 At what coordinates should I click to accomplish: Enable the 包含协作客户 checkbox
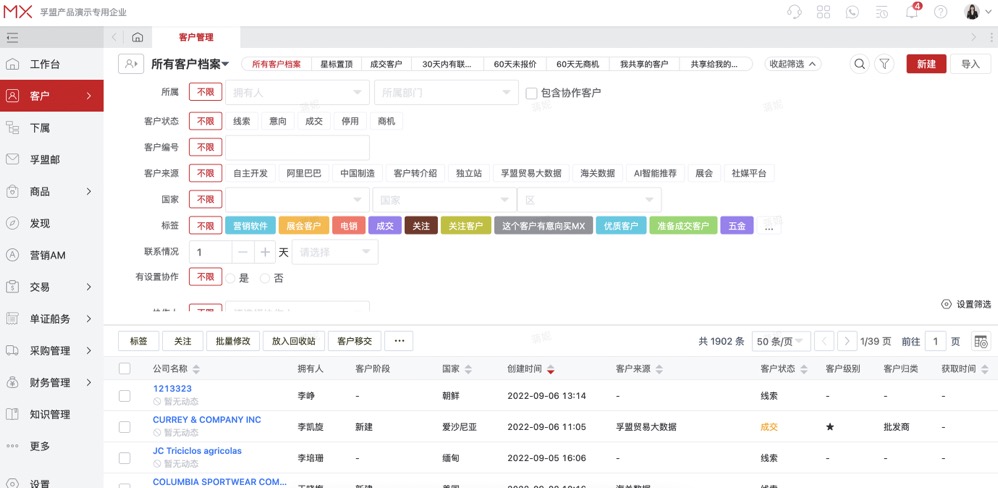coord(532,93)
